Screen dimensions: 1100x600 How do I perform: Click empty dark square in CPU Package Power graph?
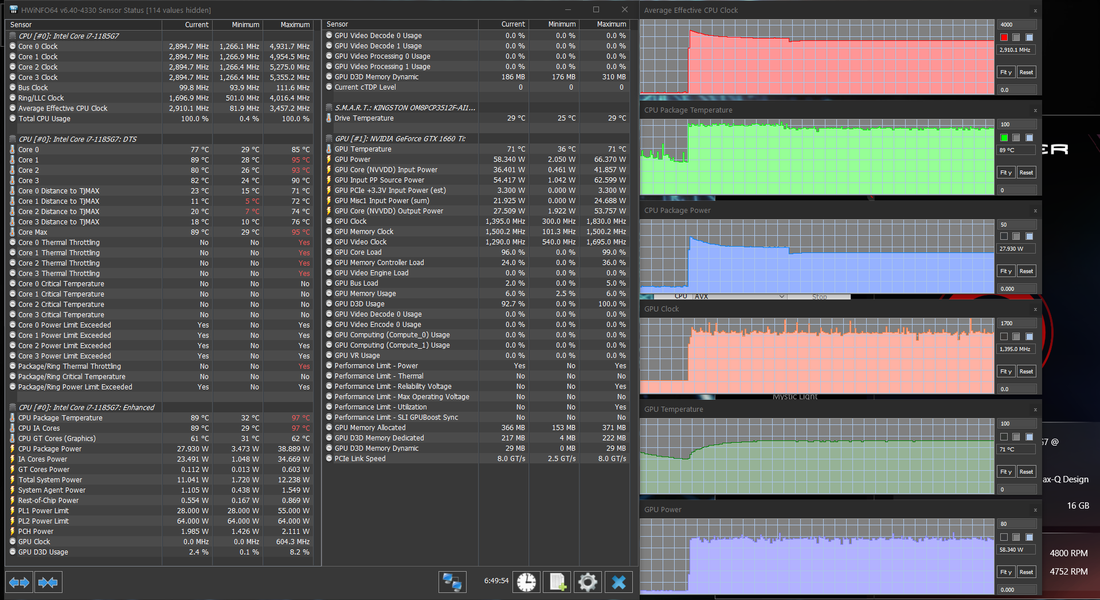coord(1004,236)
